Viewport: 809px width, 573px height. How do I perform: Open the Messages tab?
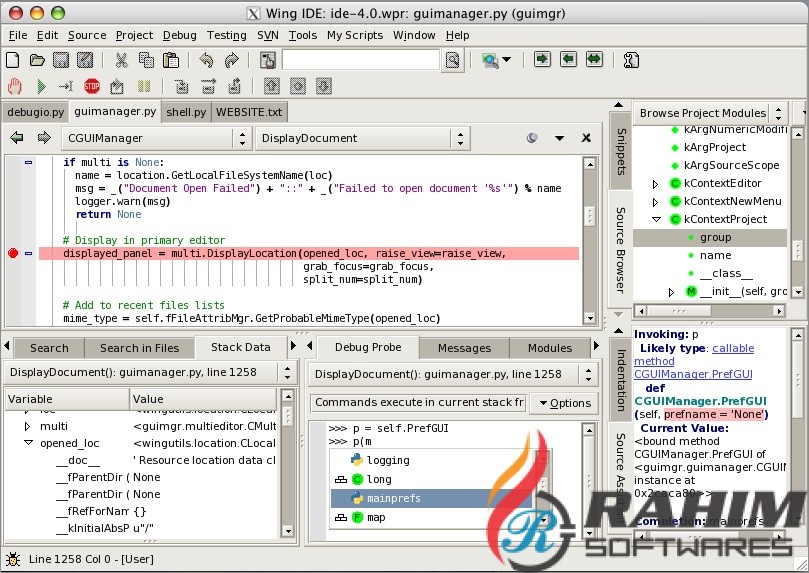tap(464, 348)
